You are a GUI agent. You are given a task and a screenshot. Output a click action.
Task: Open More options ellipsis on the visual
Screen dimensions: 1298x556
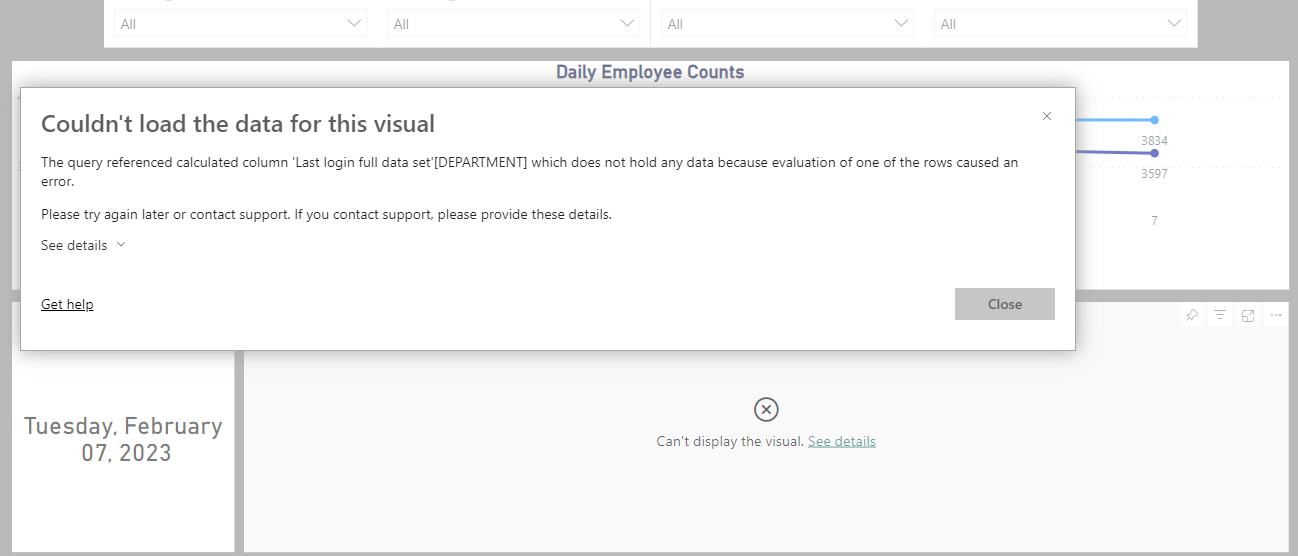click(x=1276, y=315)
